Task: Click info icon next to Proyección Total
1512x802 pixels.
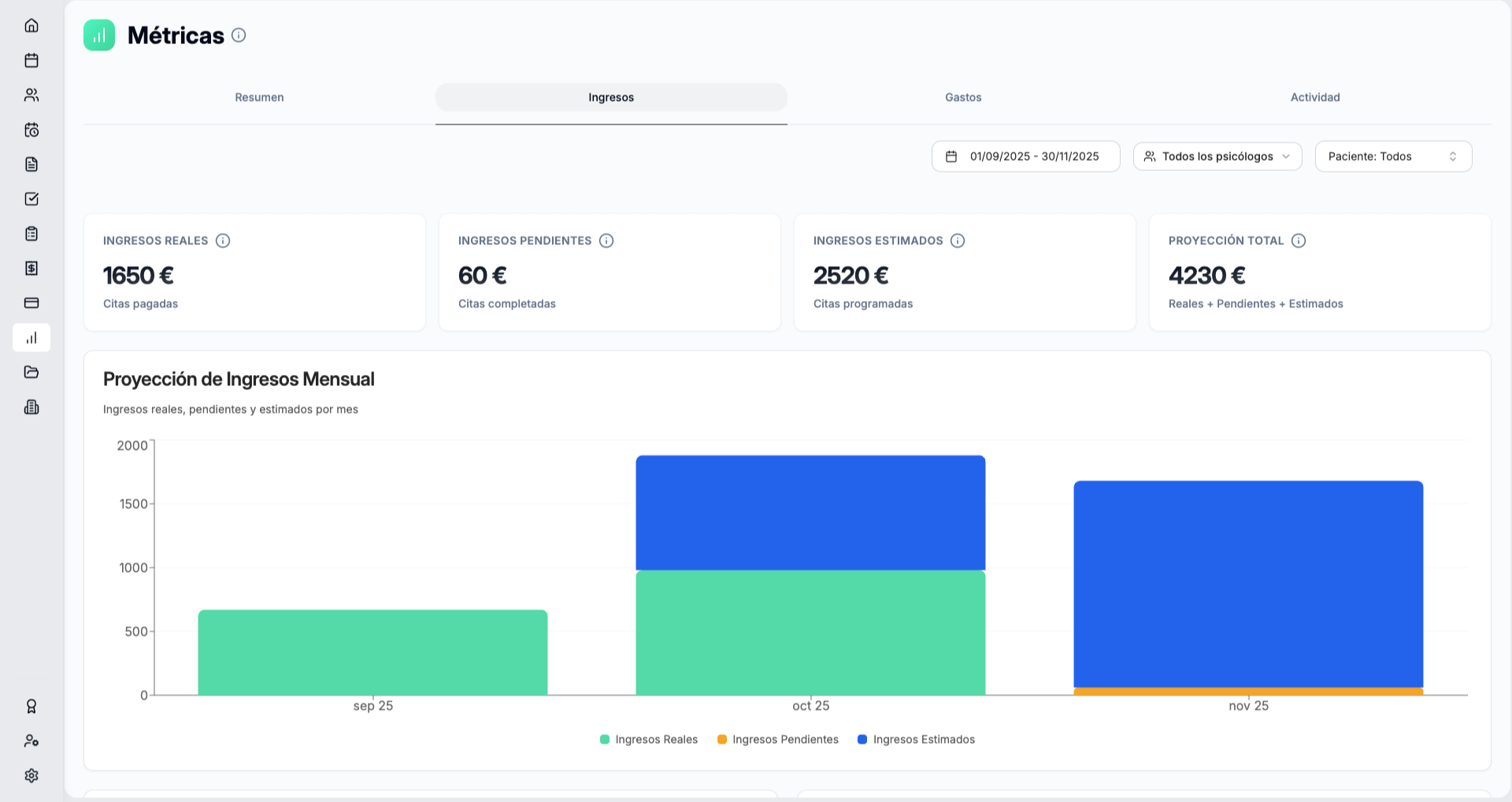Action: point(1299,240)
